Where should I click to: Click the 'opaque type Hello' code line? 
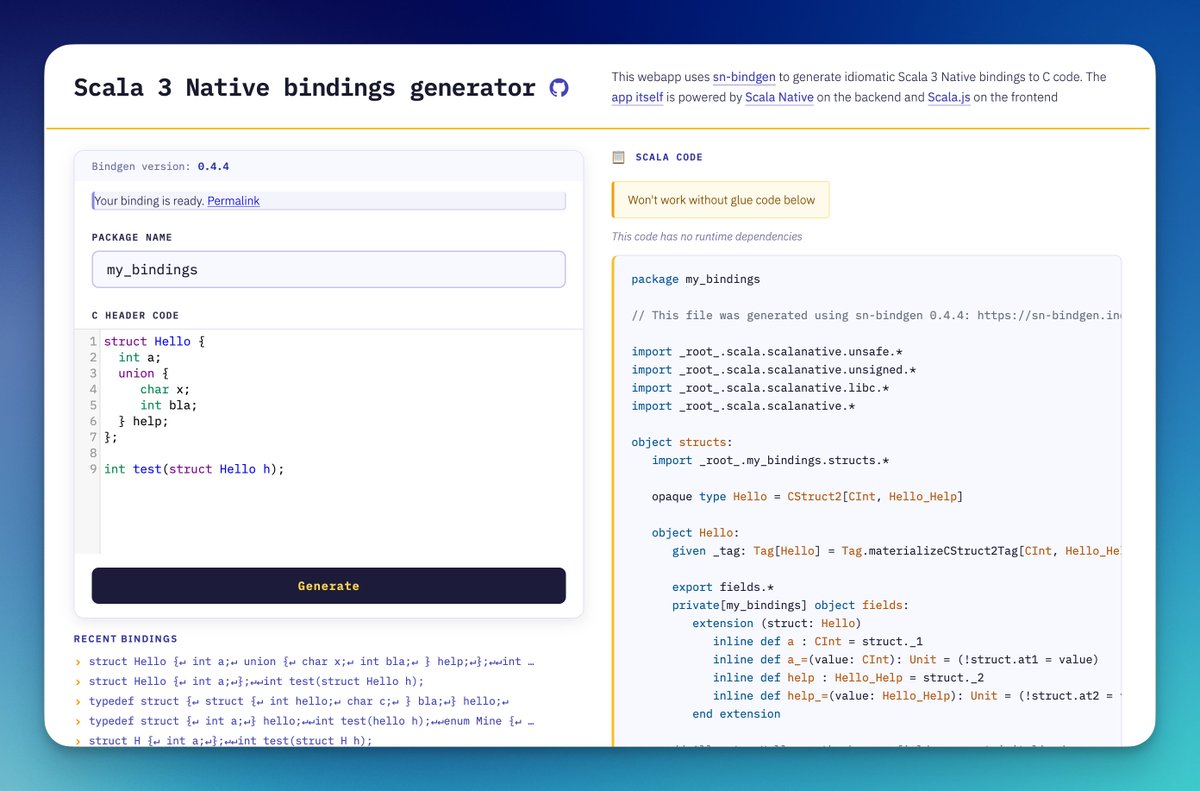pos(807,496)
